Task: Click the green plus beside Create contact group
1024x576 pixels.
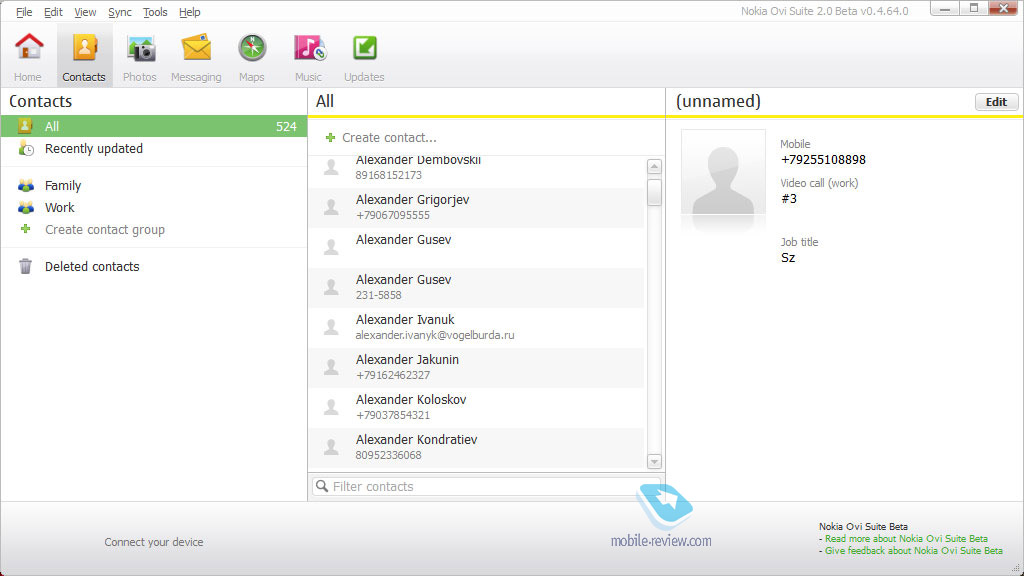Action: point(25,229)
